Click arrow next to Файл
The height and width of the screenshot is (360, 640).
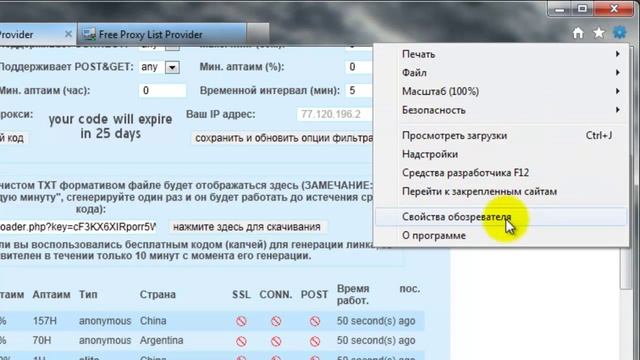[x=618, y=73]
